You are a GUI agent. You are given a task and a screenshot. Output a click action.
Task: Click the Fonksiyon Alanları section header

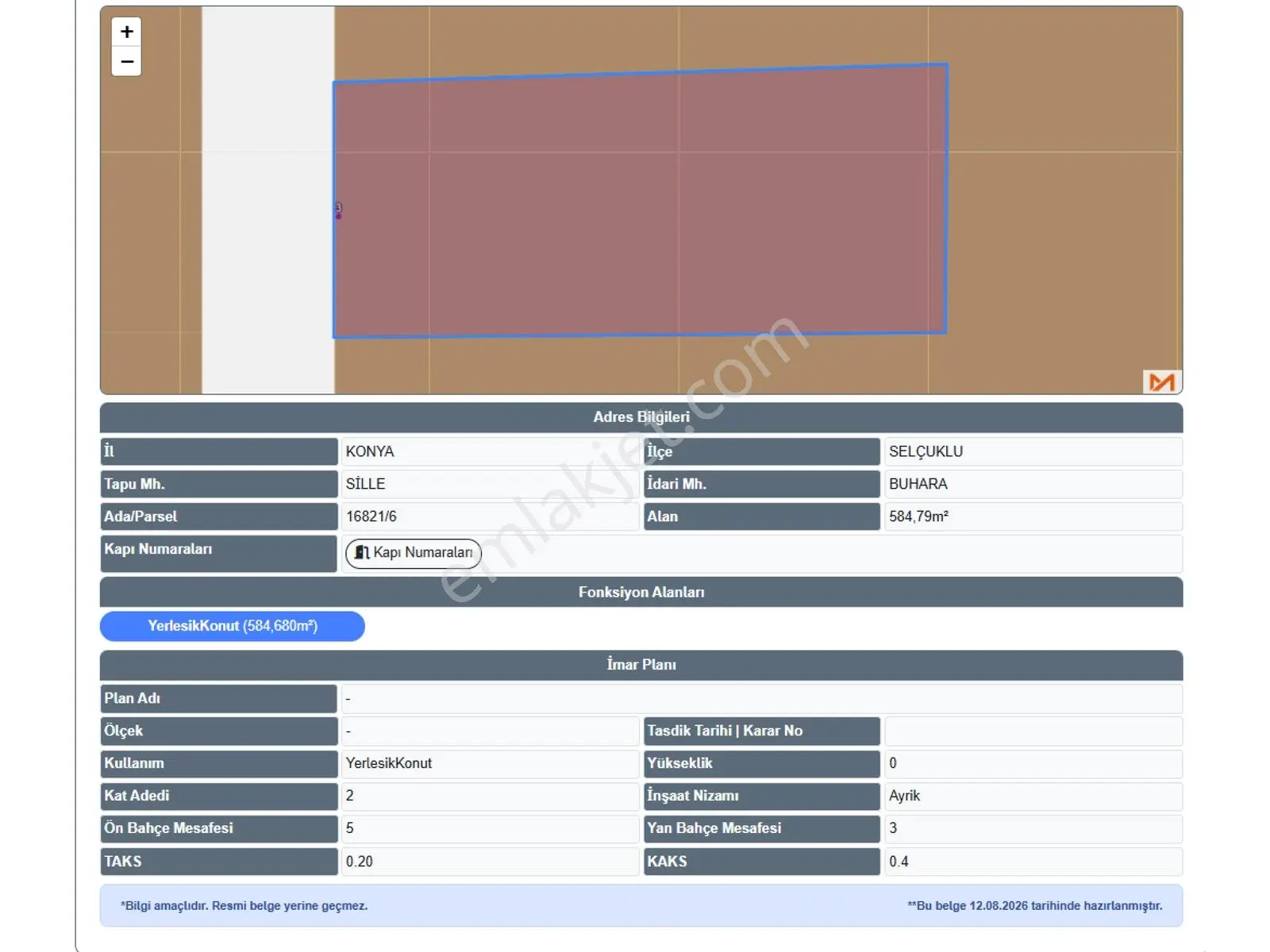(x=641, y=593)
